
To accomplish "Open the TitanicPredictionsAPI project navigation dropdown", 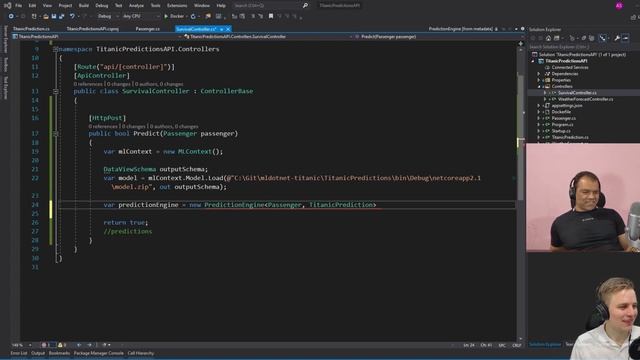I will point(98,36).
